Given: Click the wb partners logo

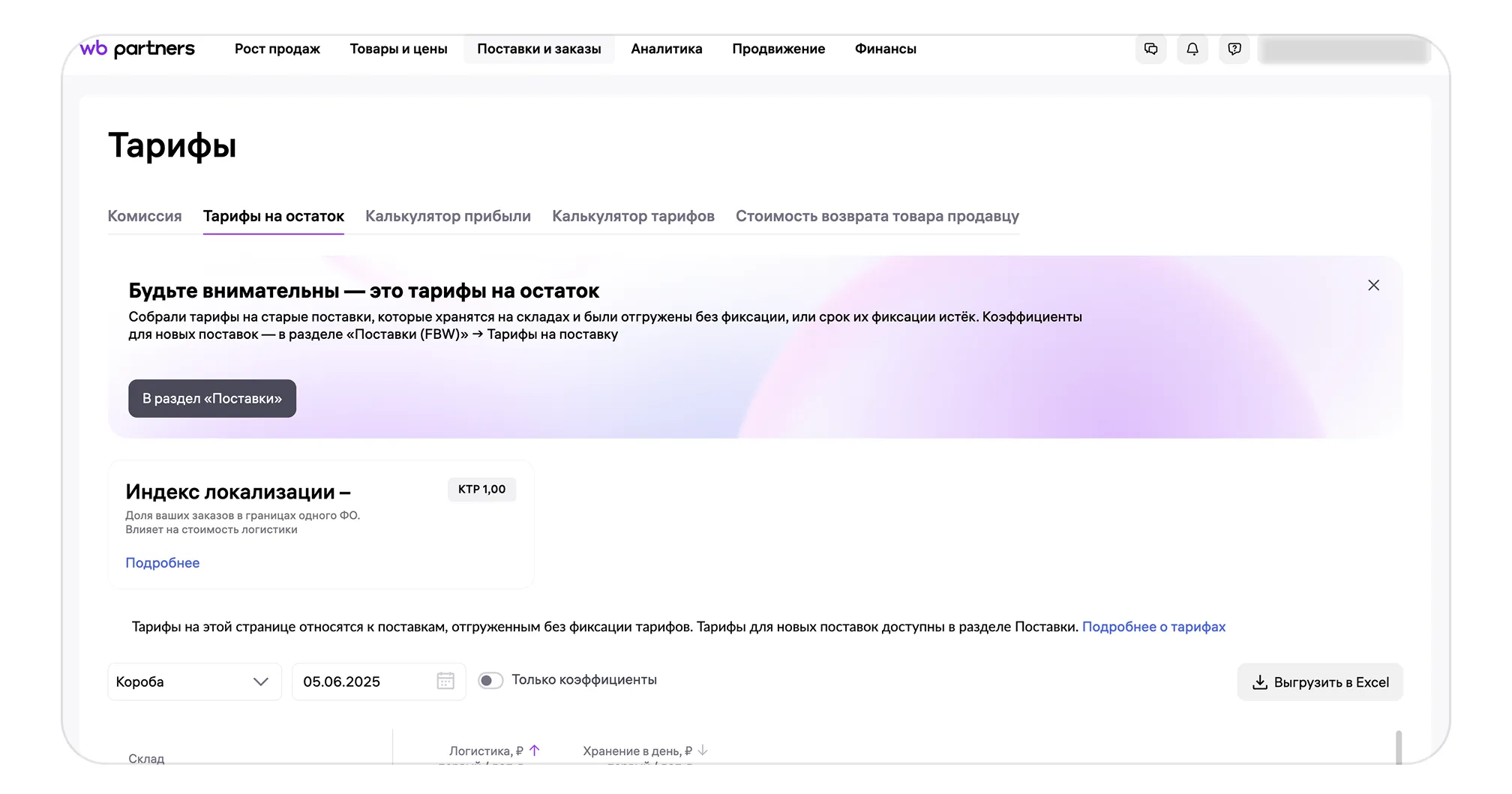Looking at the screenshot, I should [137, 49].
